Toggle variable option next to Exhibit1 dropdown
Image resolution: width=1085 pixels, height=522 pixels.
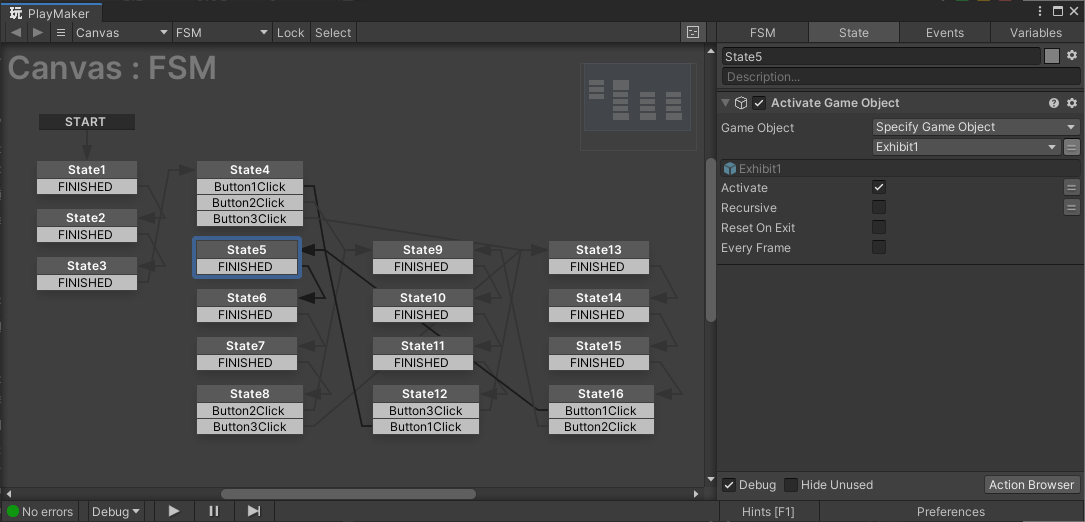1071,147
